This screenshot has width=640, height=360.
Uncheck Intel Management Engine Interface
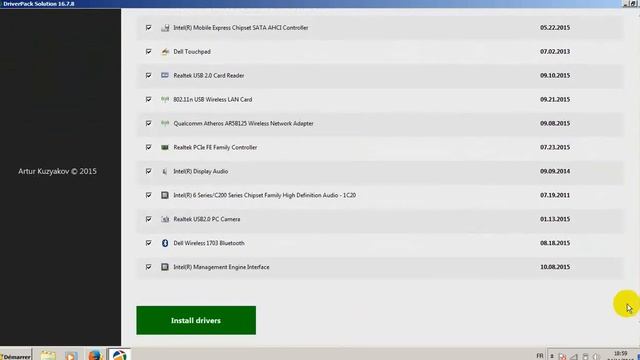[149, 267]
